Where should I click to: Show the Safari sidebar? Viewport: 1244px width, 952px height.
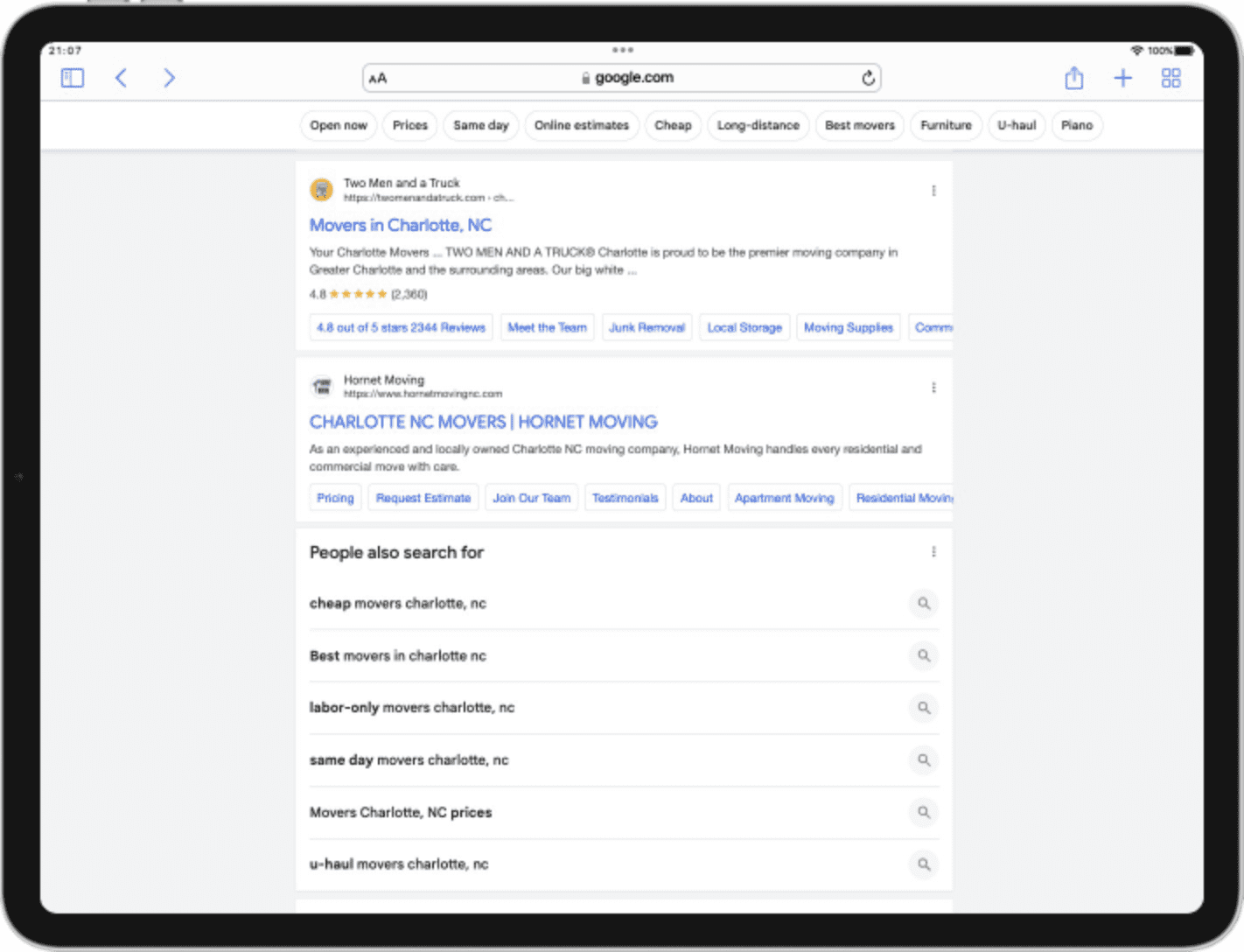73,78
